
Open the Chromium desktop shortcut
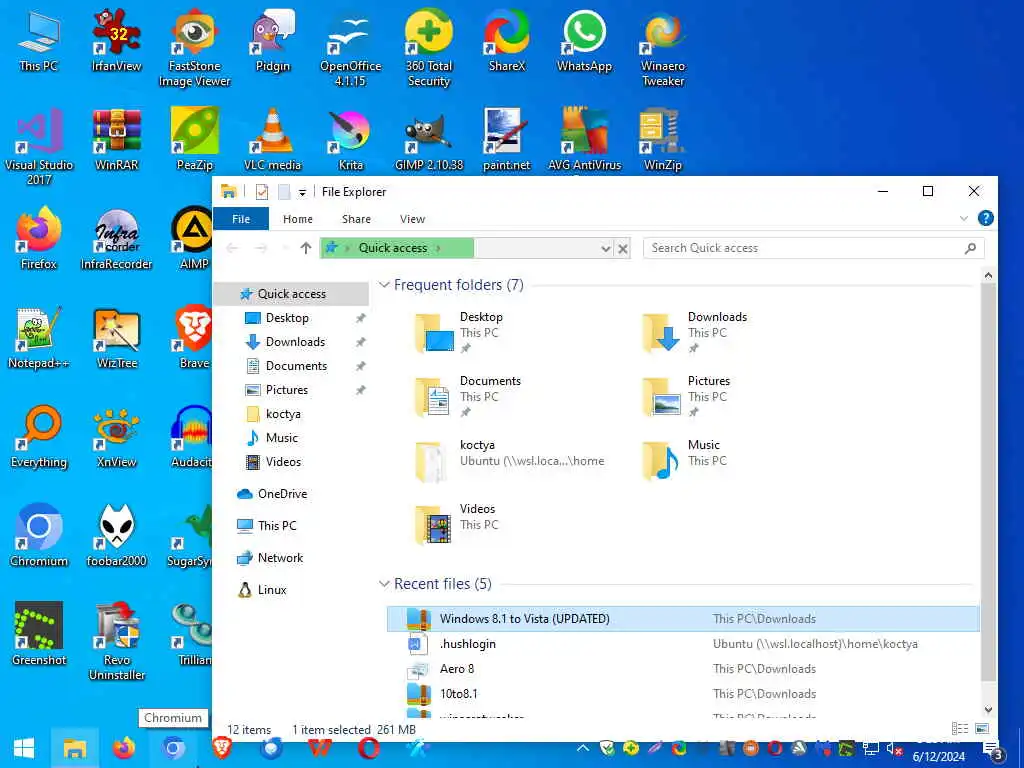click(x=39, y=536)
